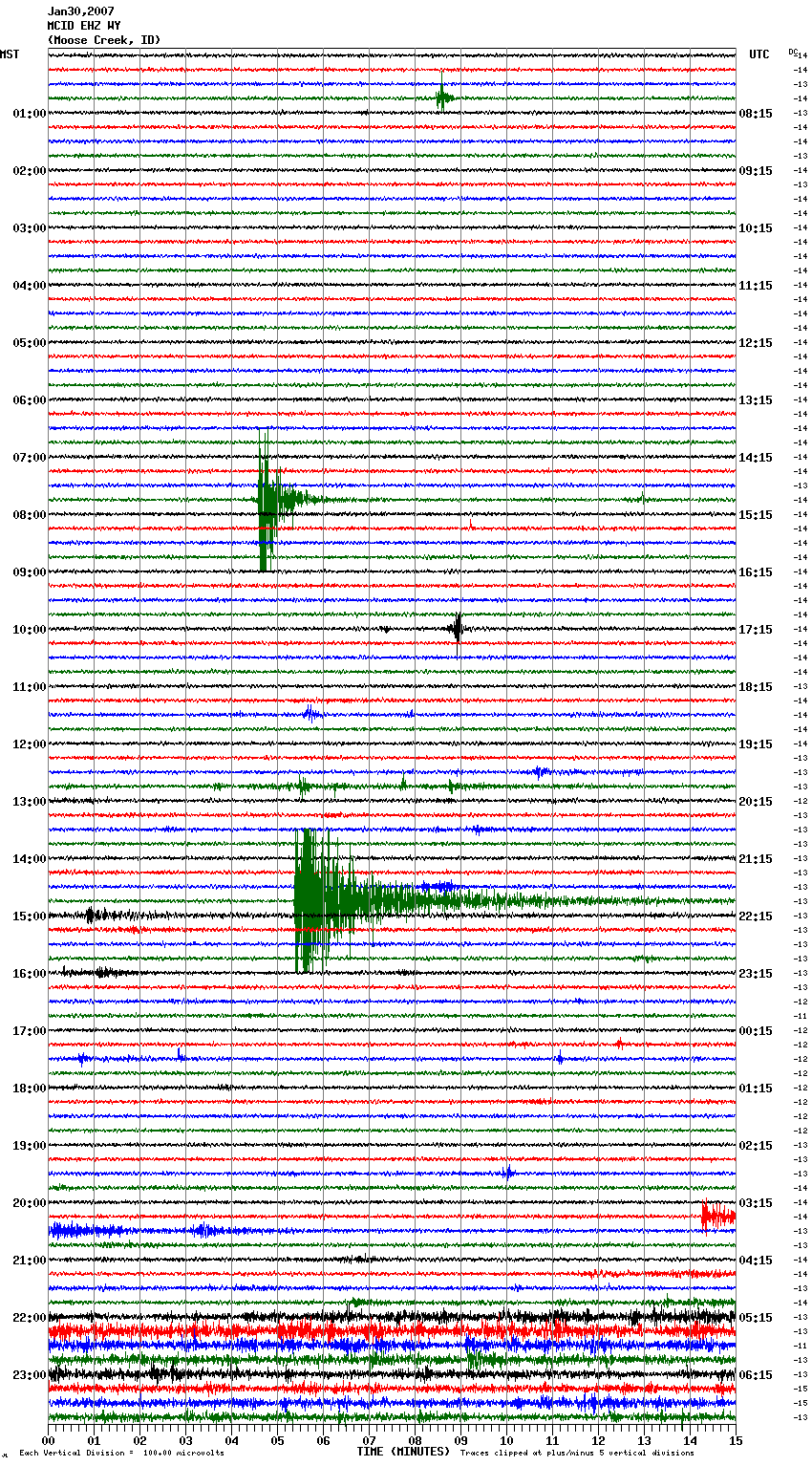This screenshot has width=812, height=1466.
Task: Click the small blue burst on the 11:30 MST trace
Action: pos(310,713)
